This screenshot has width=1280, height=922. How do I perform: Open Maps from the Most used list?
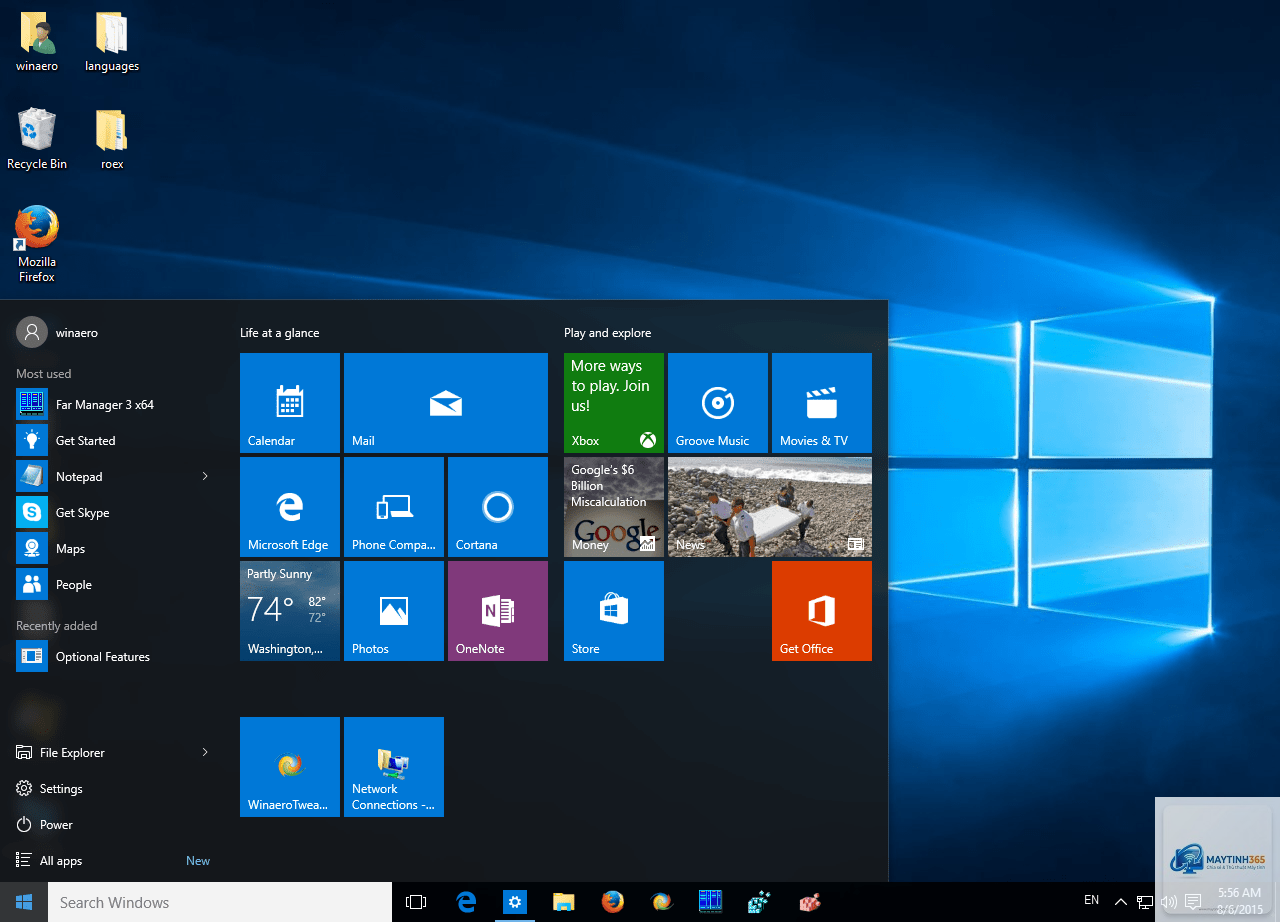(x=117, y=549)
